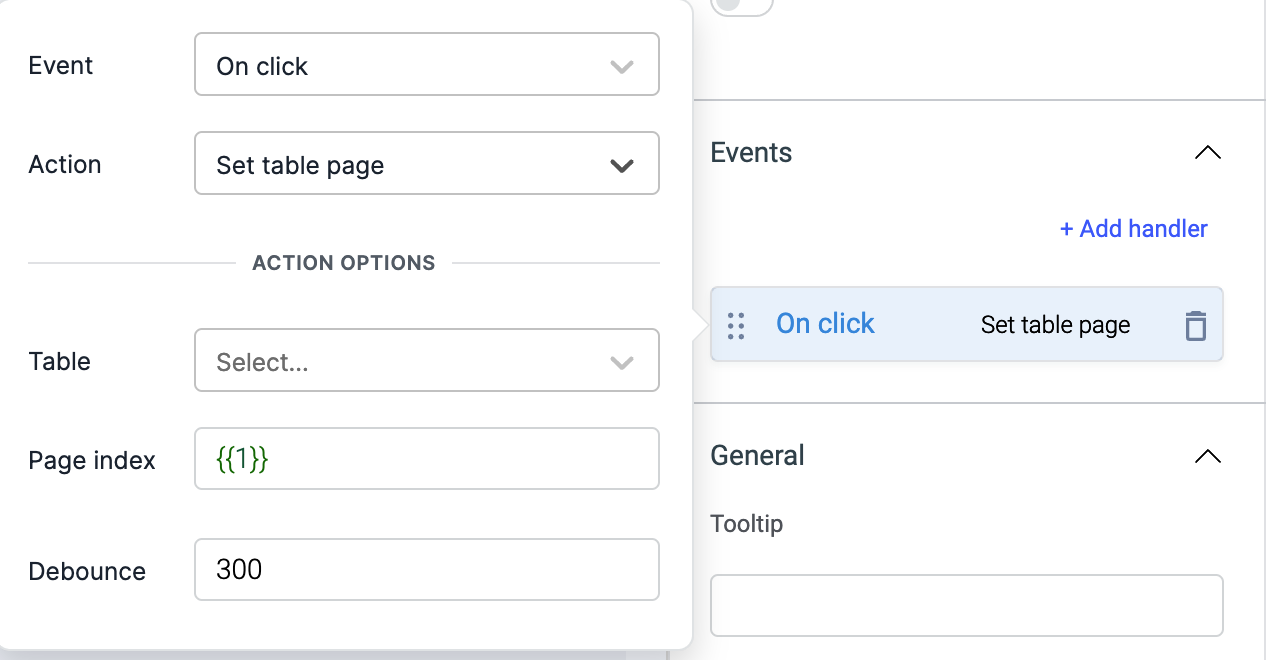
Task: Click the Page index label
Action: tap(92, 460)
